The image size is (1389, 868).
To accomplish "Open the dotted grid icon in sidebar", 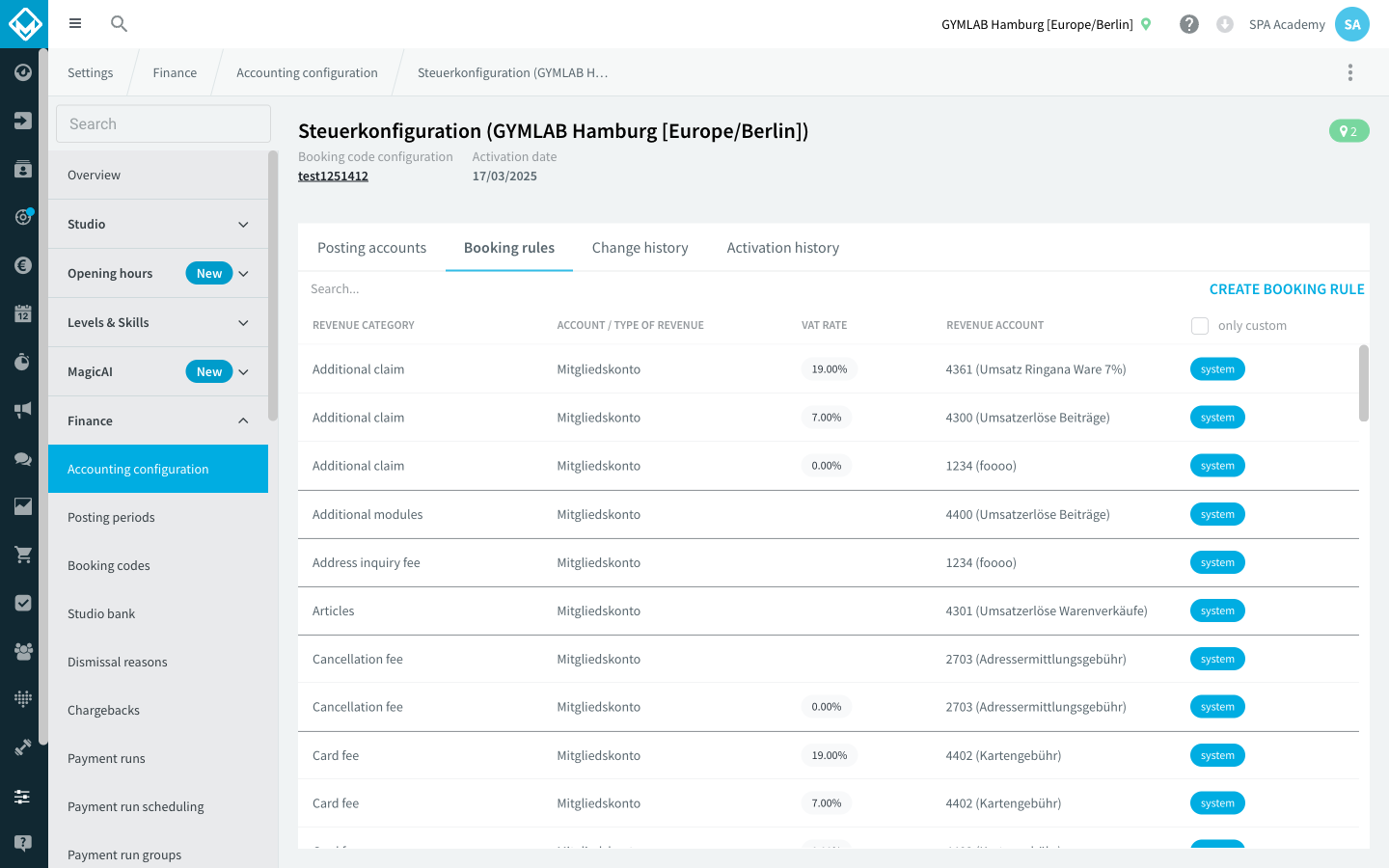I will (x=23, y=698).
